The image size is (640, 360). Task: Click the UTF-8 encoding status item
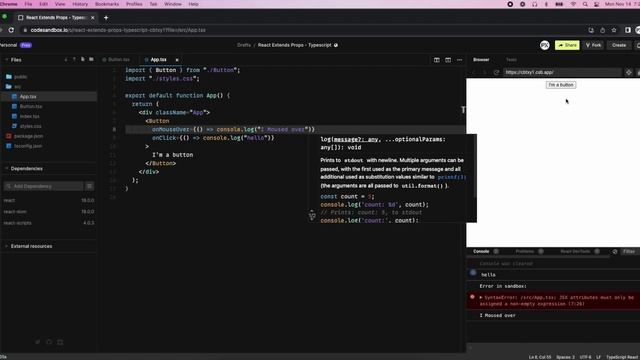coord(585,357)
